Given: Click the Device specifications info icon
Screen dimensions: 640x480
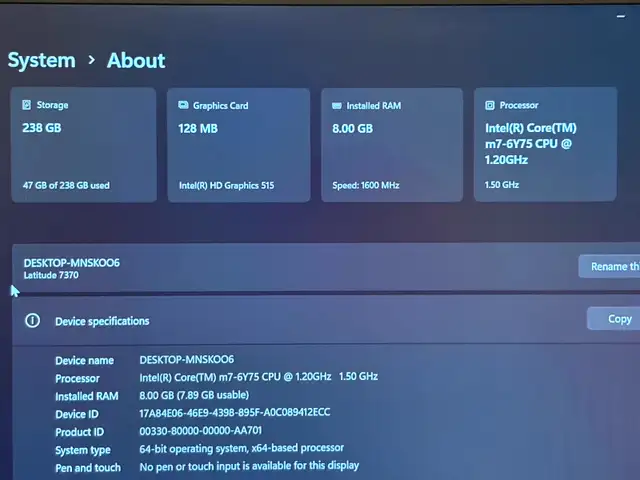Looking at the screenshot, I should 33,320.
